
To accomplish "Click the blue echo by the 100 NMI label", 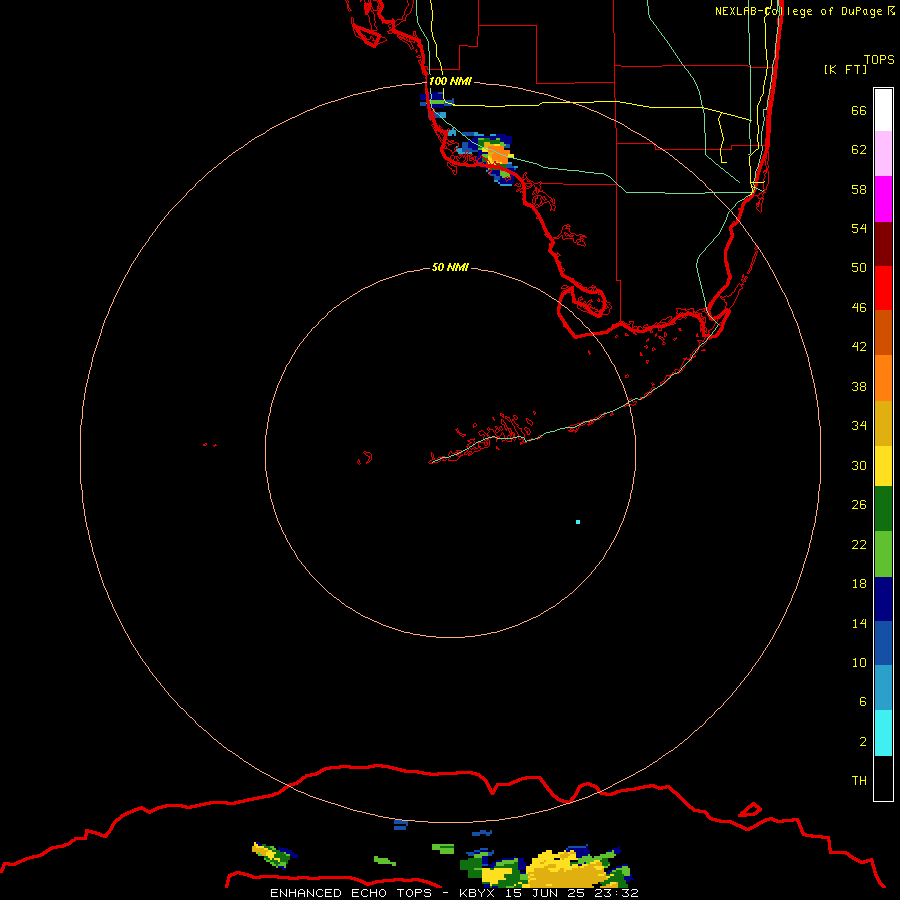I will pos(436,101).
